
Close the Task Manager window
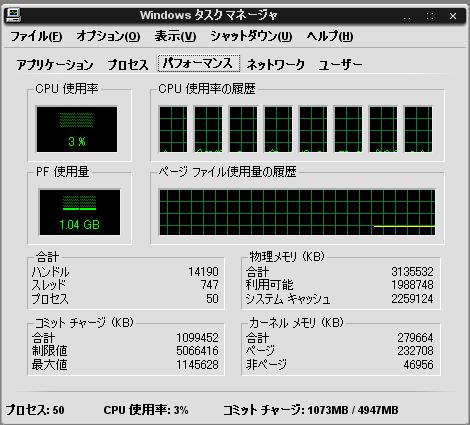click(453, 16)
